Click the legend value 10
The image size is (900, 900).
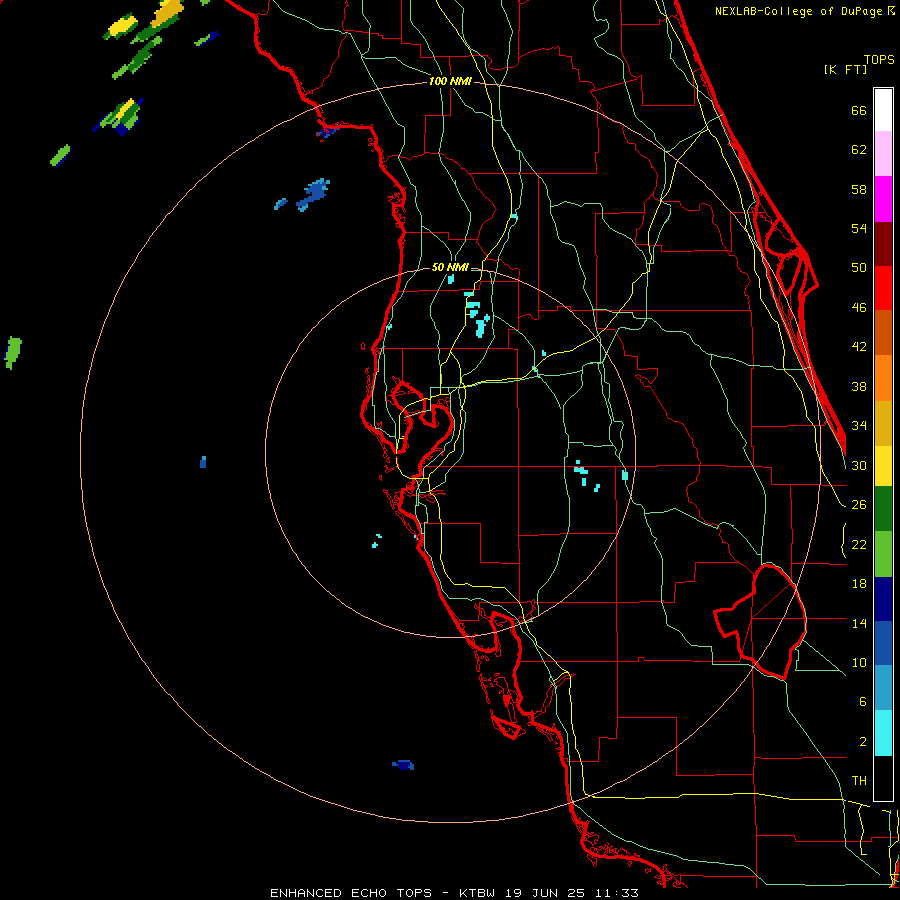click(859, 663)
